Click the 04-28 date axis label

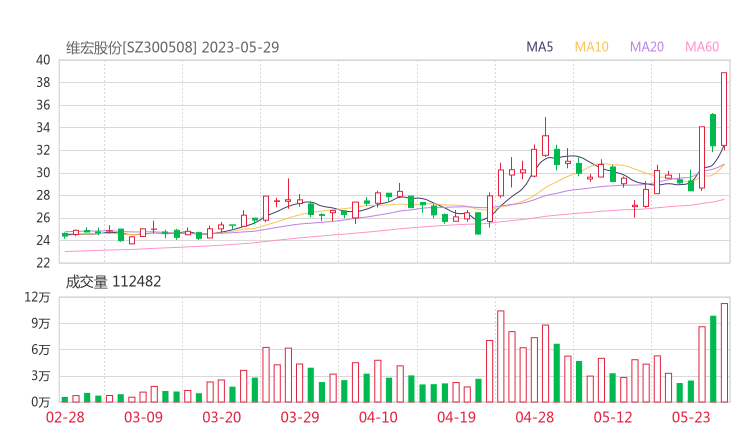click(x=535, y=417)
